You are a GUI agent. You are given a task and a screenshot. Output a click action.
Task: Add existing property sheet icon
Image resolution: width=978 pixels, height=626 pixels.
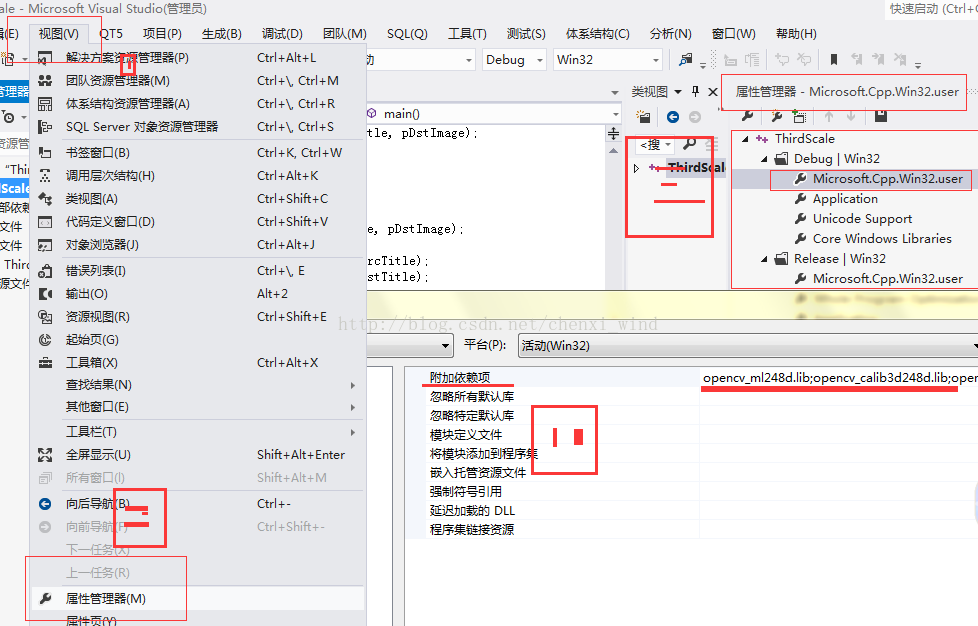pos(799,116)
